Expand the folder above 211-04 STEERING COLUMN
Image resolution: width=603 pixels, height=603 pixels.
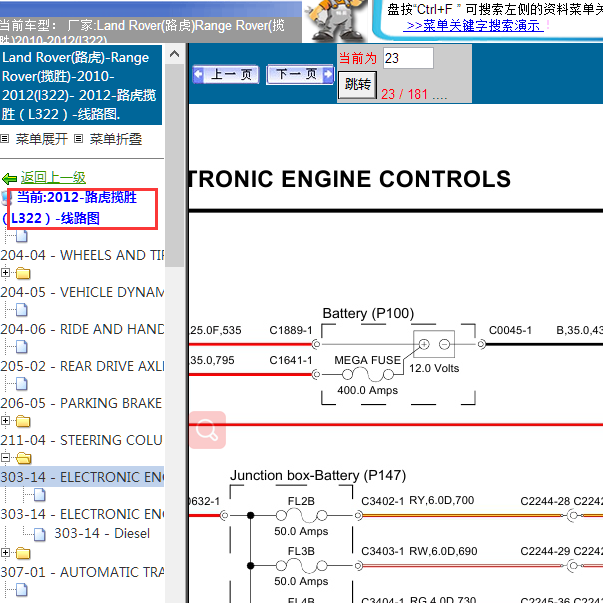(x=5, y=420)
